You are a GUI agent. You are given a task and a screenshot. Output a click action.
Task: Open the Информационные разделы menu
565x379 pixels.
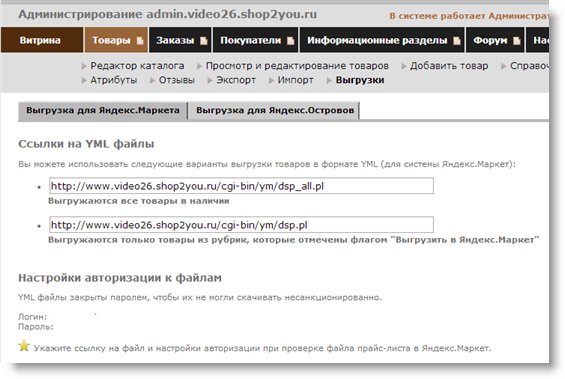[x=382, y=40]
